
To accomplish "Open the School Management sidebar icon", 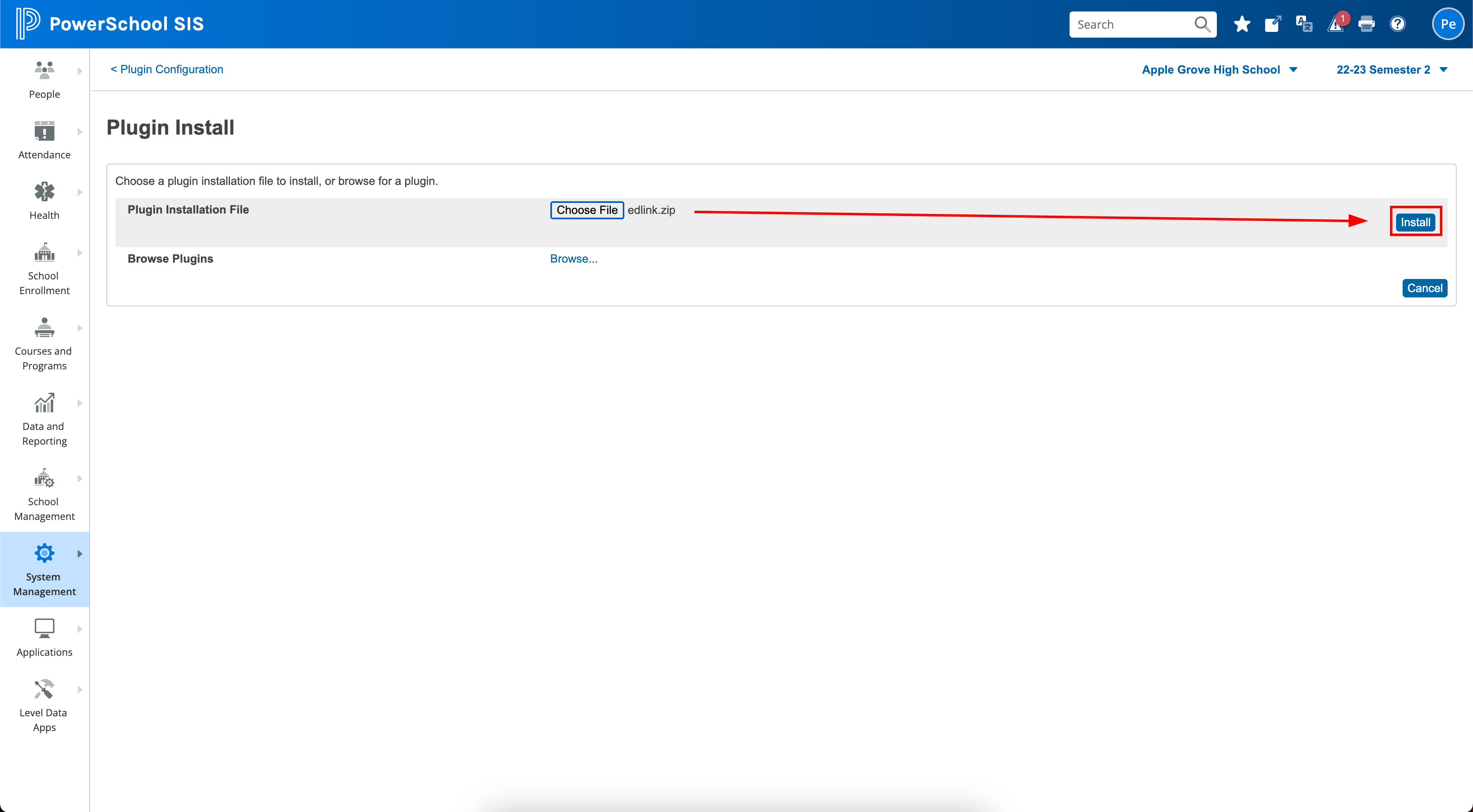I will pos(44,478).
